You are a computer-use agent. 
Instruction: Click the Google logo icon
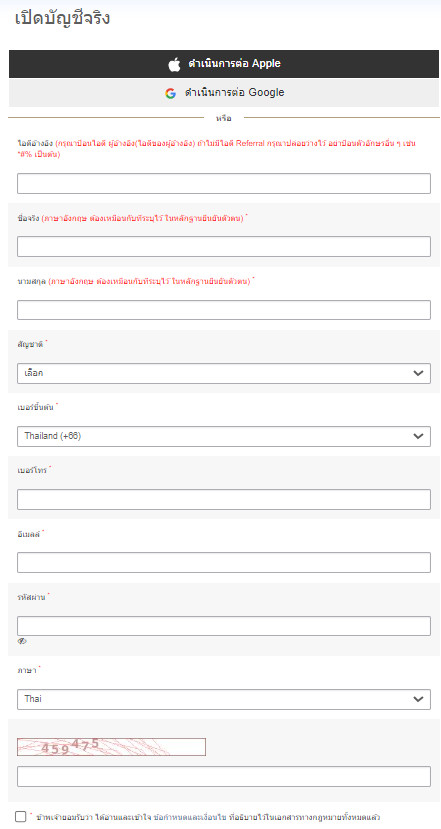click(170, 93)
